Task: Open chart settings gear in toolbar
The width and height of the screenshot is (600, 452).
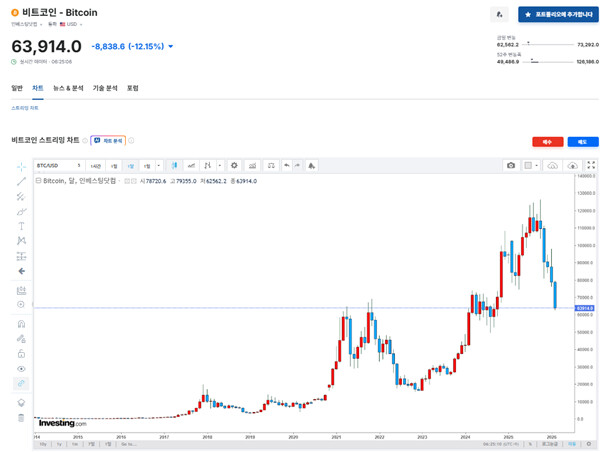Action: [x=234, y=166]
